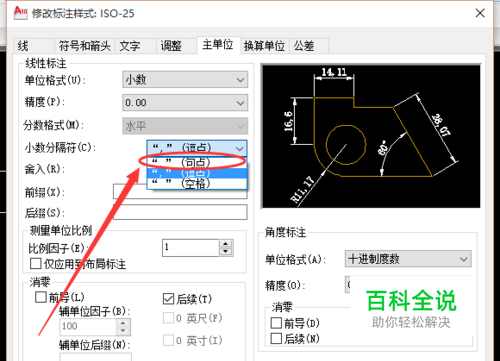Toggle linear 前导(L) zero suppression
The width and height of the screenshot is (500, 361).
point(41,297)
